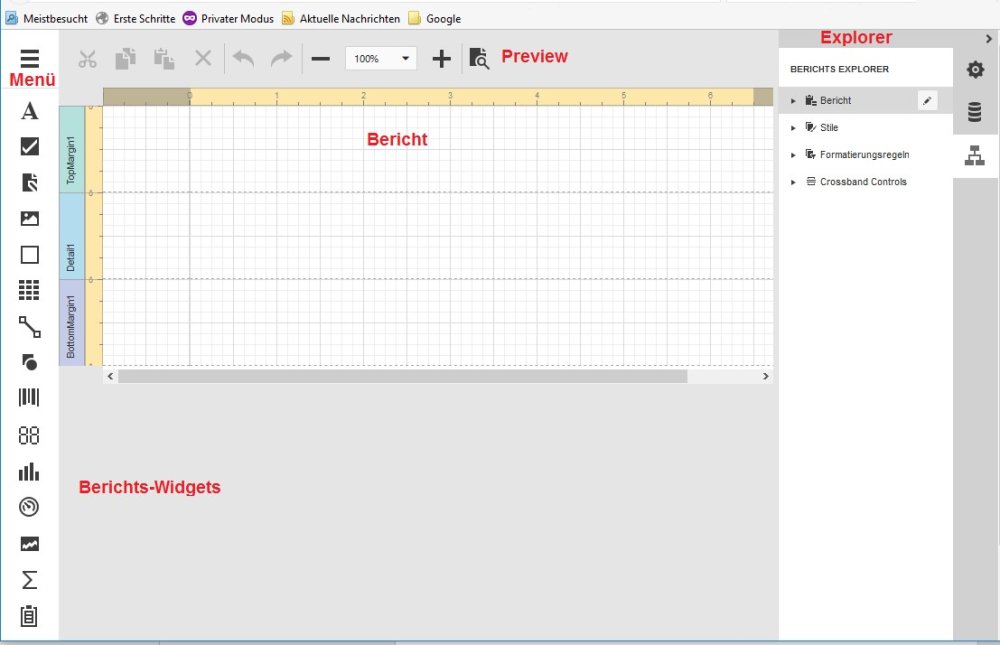1000x645 pixels.
Task: Open the Google bookmark folder
Action: [x=434, y=19]
